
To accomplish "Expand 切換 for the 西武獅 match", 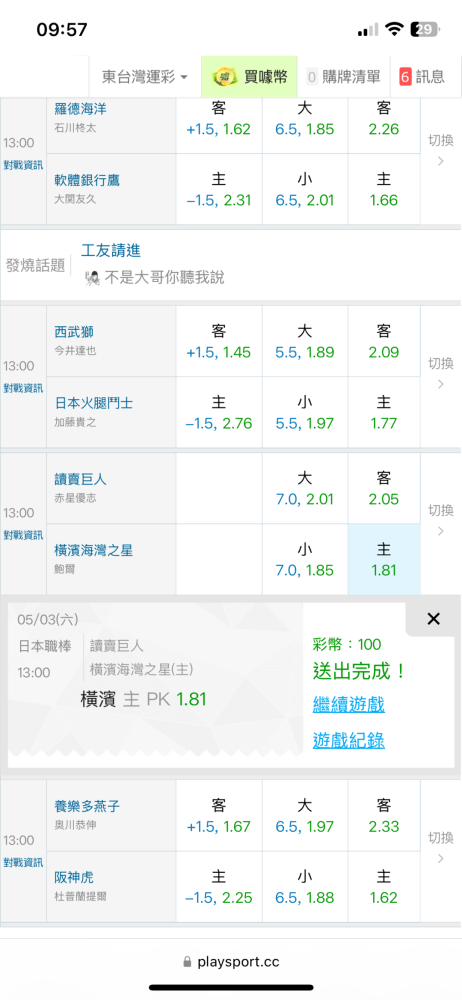I will (x=441, y=375).
